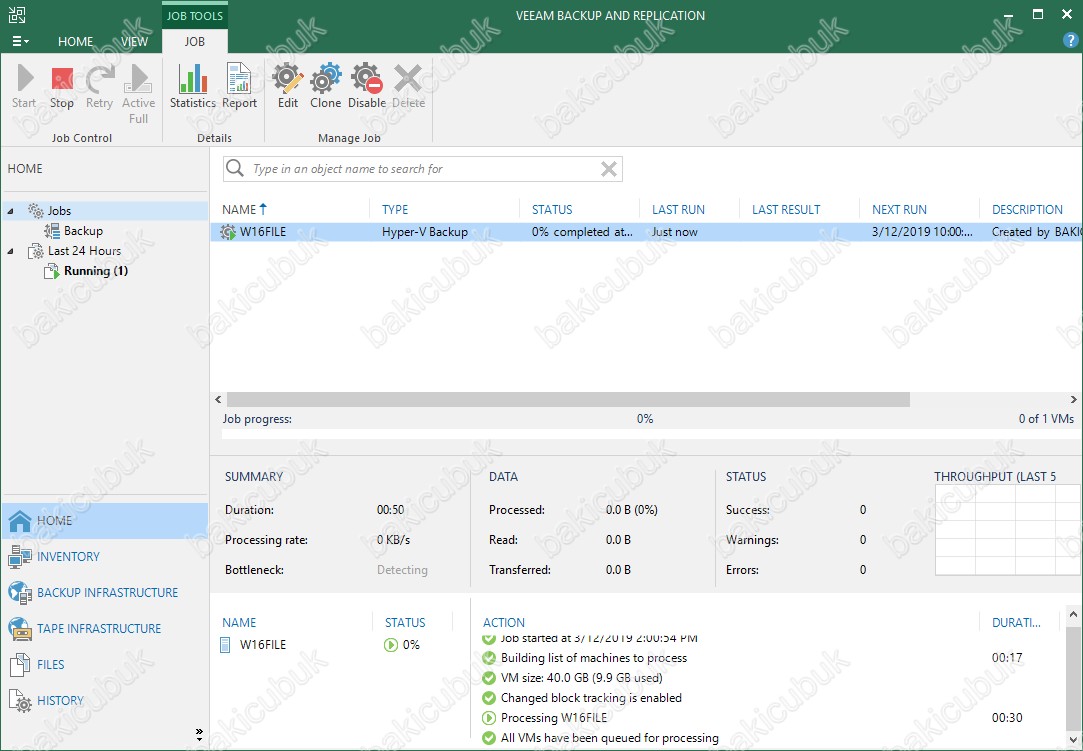Select the W16FILE job row
1083x751 pixels.
point(646,232)
